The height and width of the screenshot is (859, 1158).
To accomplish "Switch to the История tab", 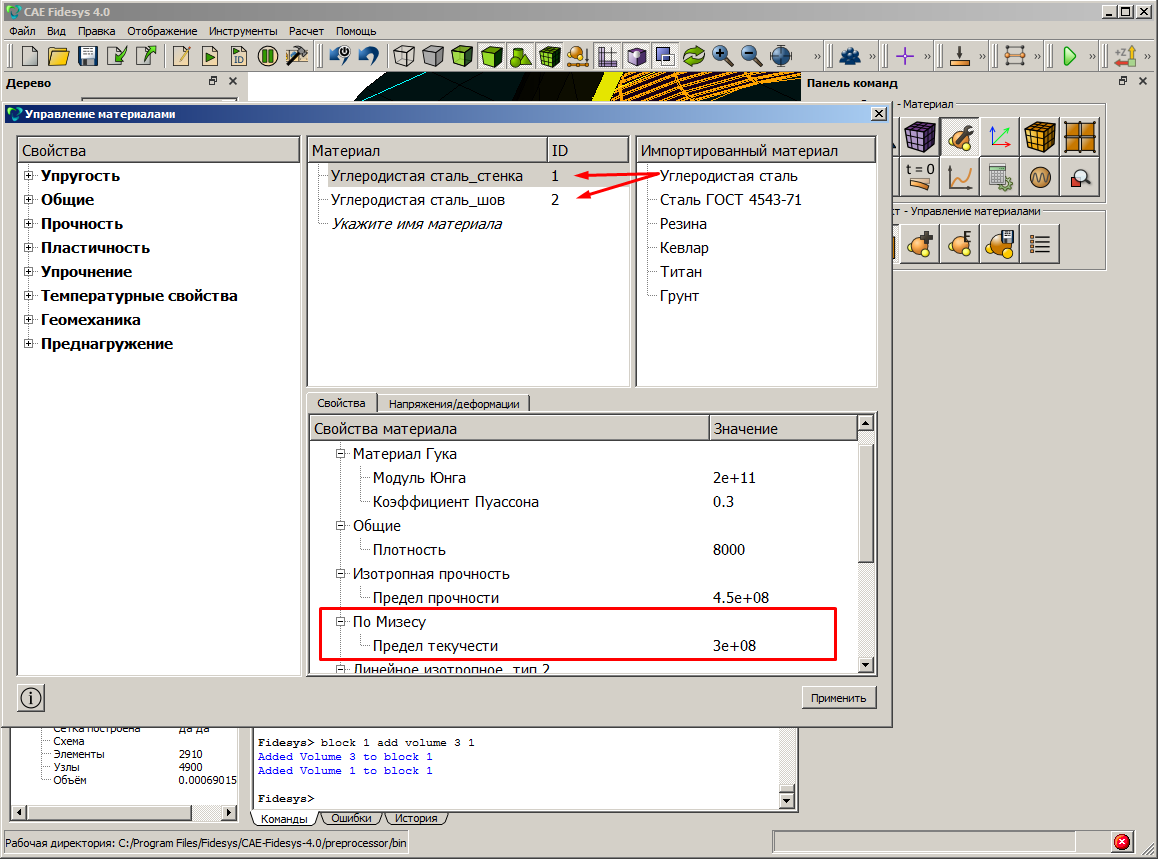I will [x=415, y=818].
